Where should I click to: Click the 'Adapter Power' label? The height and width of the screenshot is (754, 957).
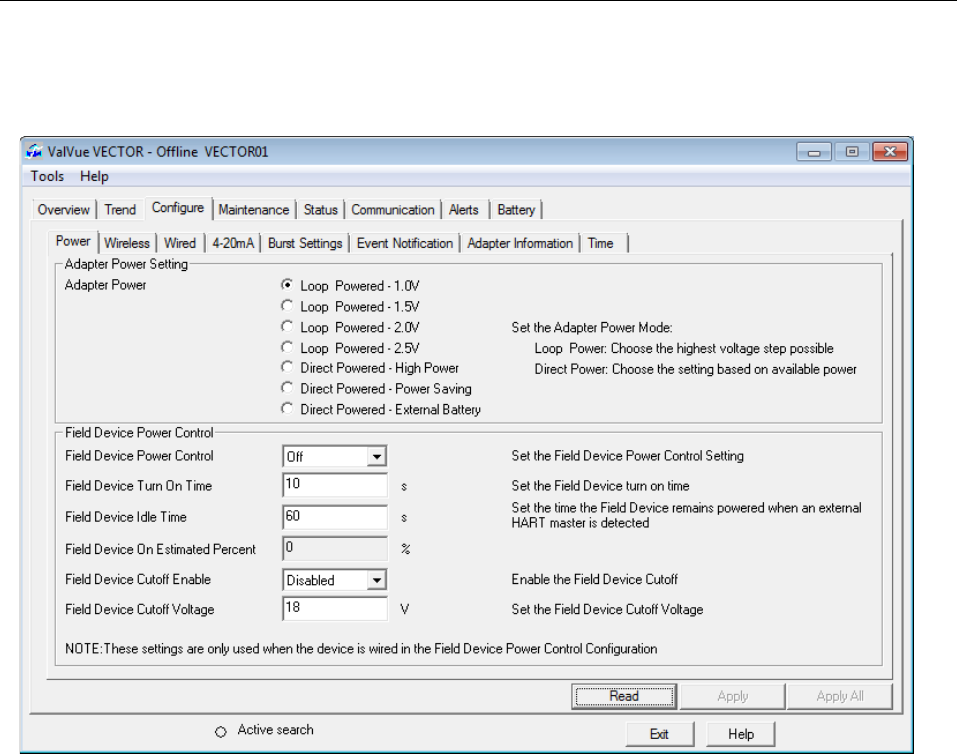(x=106, y=285)
